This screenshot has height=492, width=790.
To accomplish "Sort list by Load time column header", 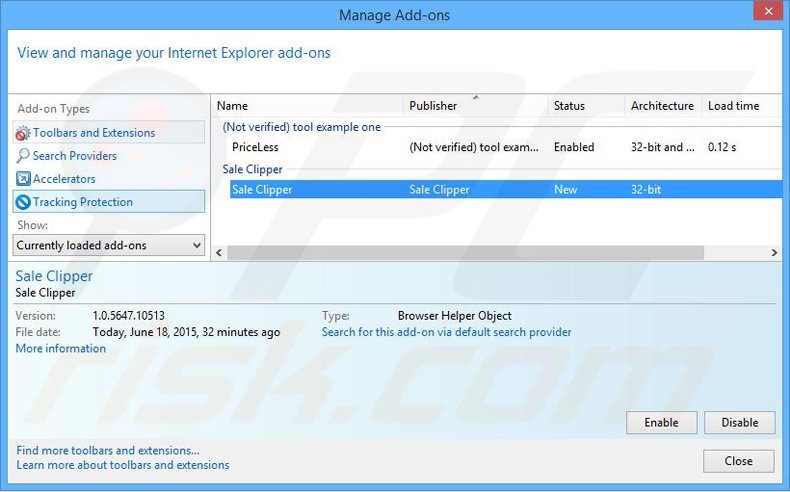I will pyautogui.click(x=741, y=106).
